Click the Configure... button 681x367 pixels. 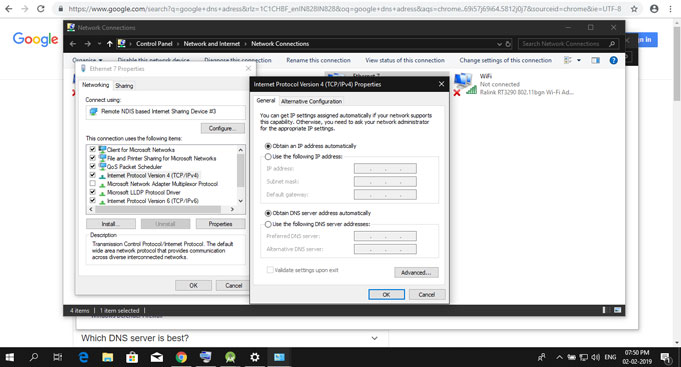point(222,129)
